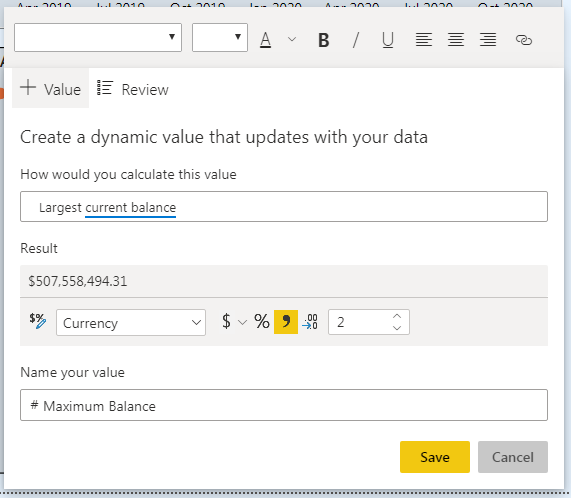The image size is (571, 498).
Task: Decrease decimal places with down arrow
Action: (x=397, y=328)
